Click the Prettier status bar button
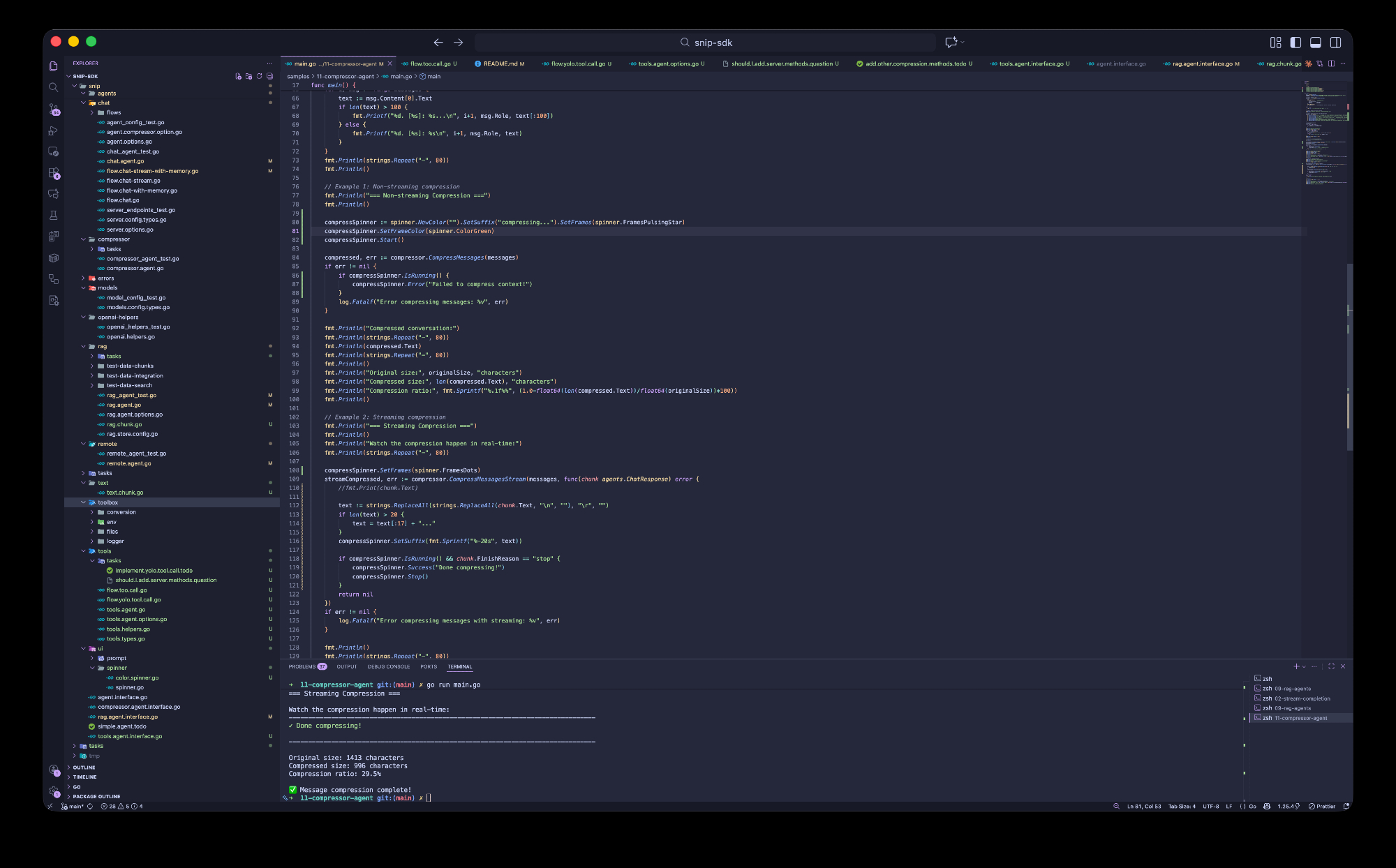This screenshot has width=1396, height=868. 1322,806
